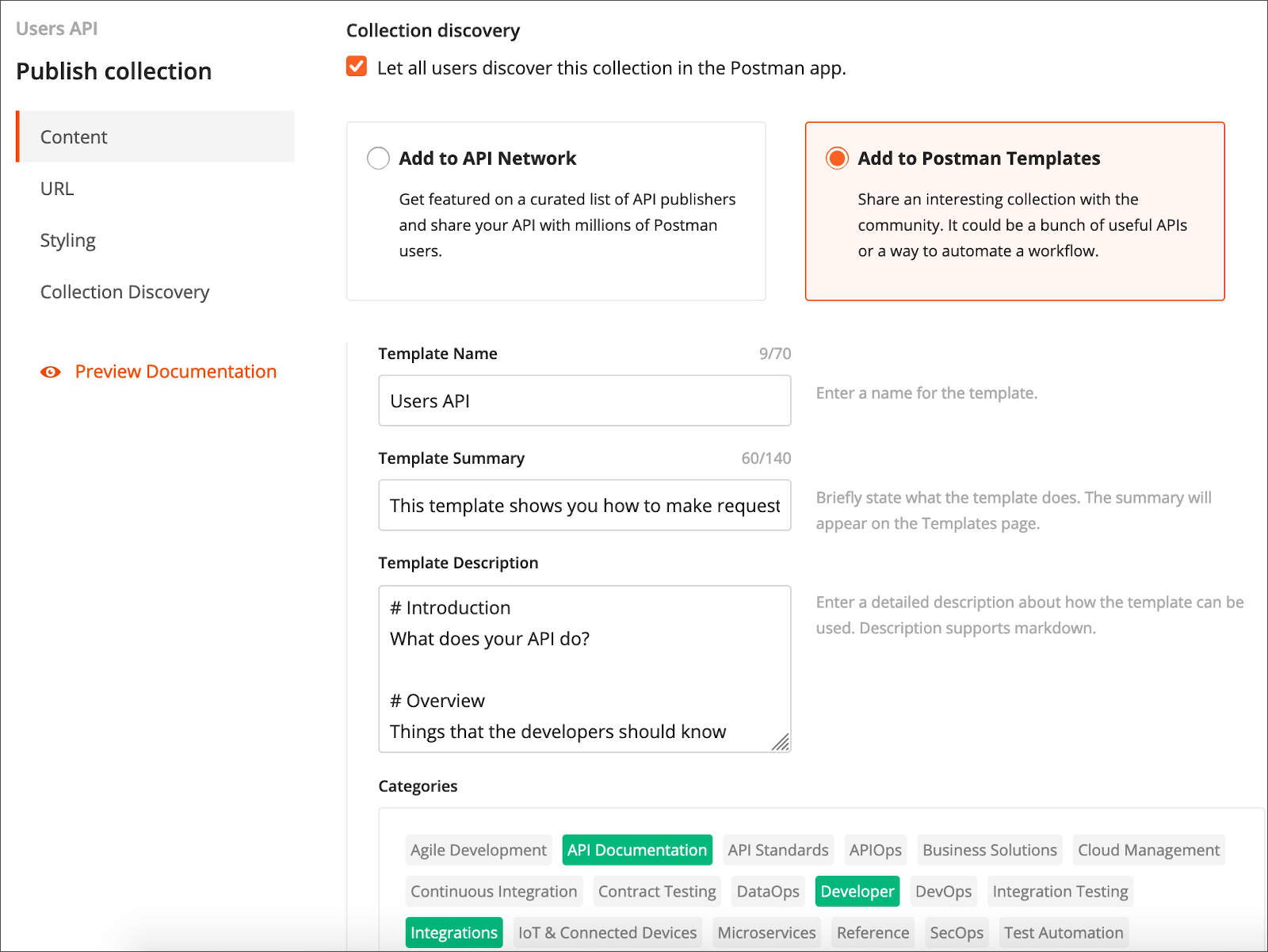Open Preview Documentation link
1268x952 pixels.
[175, 372]
